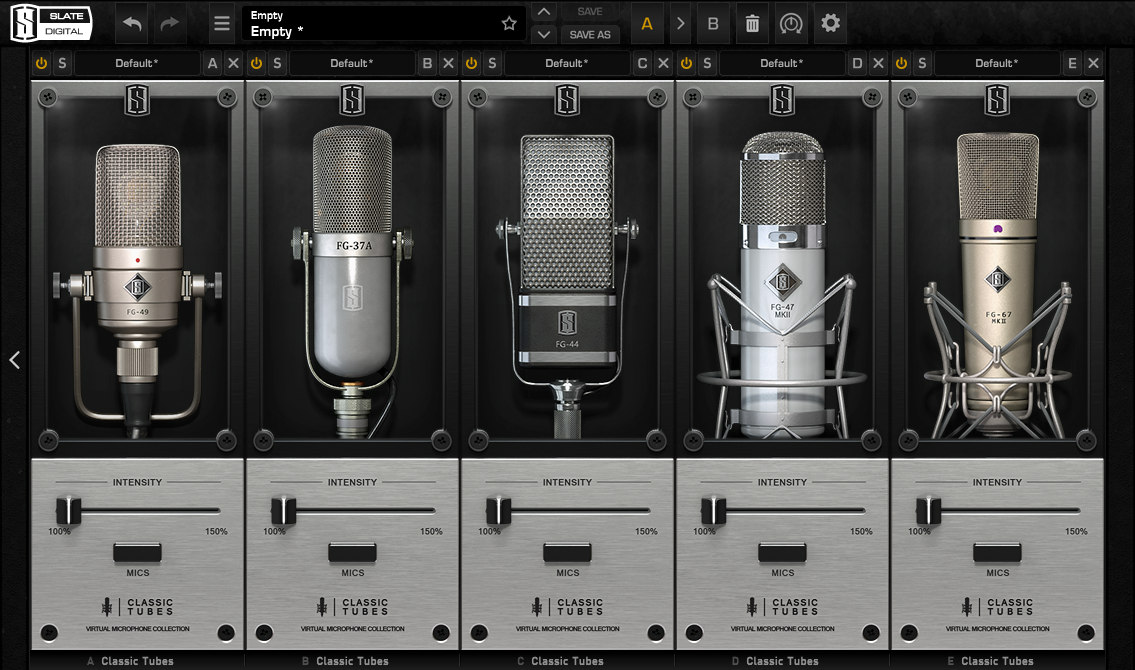Click the next preset down chevron
Viewport: 1135px width, 670px height.
click(543, 33)
